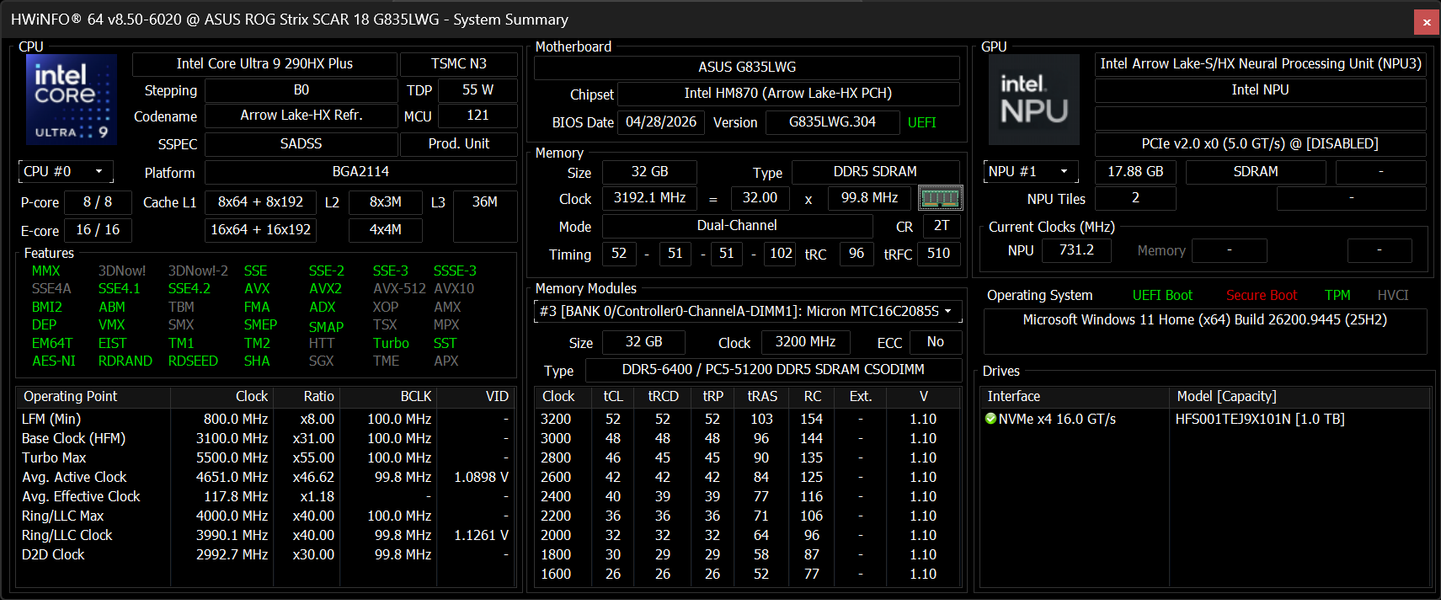The height and width of the screenshot is (600, 1441).
Task: Click the Operating Point column header
Action: click(94, 397)
